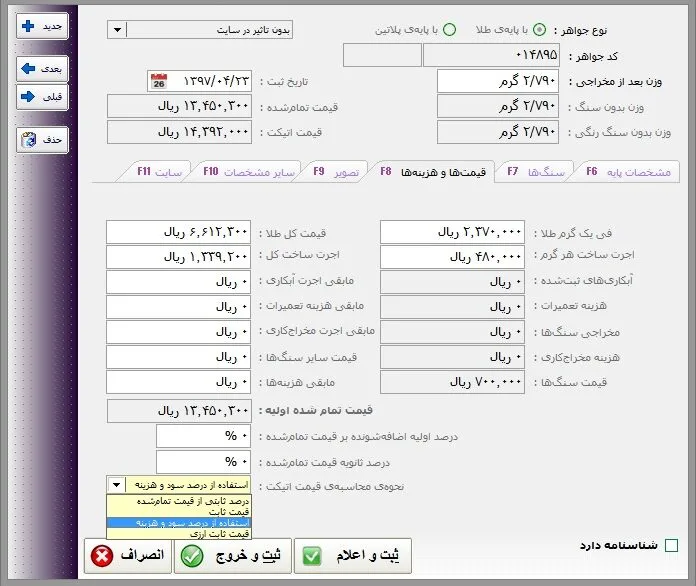Switch to تصویر F9 tab

point(335,172)
